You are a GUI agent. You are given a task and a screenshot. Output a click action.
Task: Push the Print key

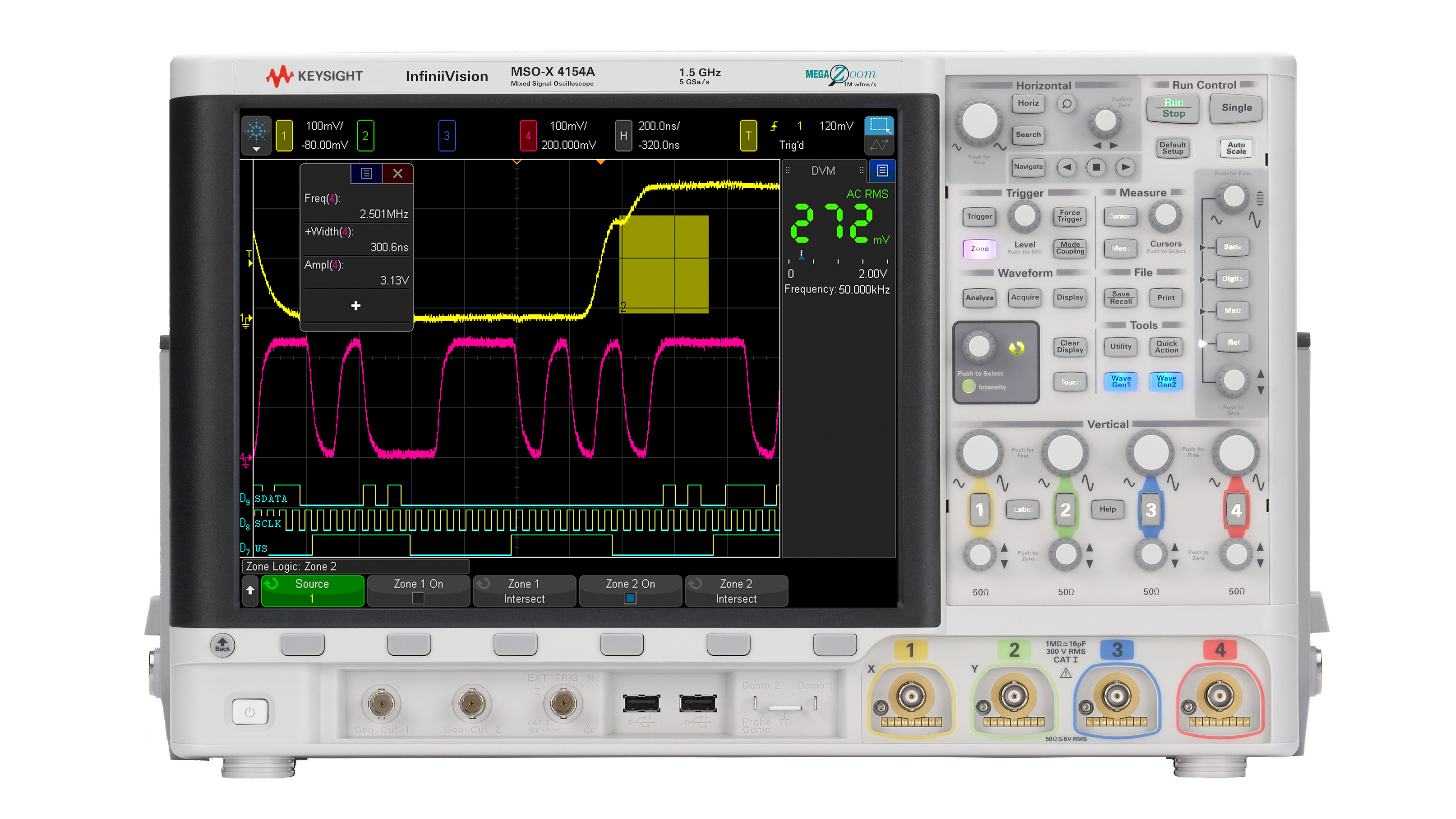[x=1165, y=297]
